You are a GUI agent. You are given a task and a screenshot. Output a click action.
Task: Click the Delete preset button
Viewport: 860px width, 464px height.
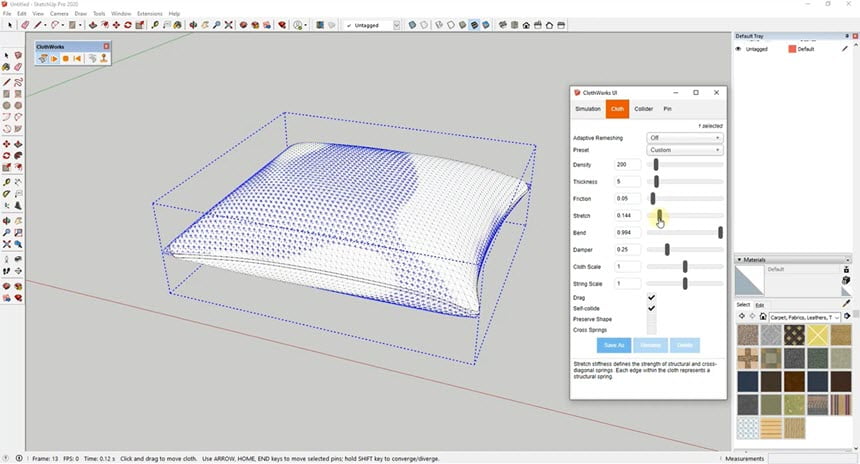click(x=684, y=345)
